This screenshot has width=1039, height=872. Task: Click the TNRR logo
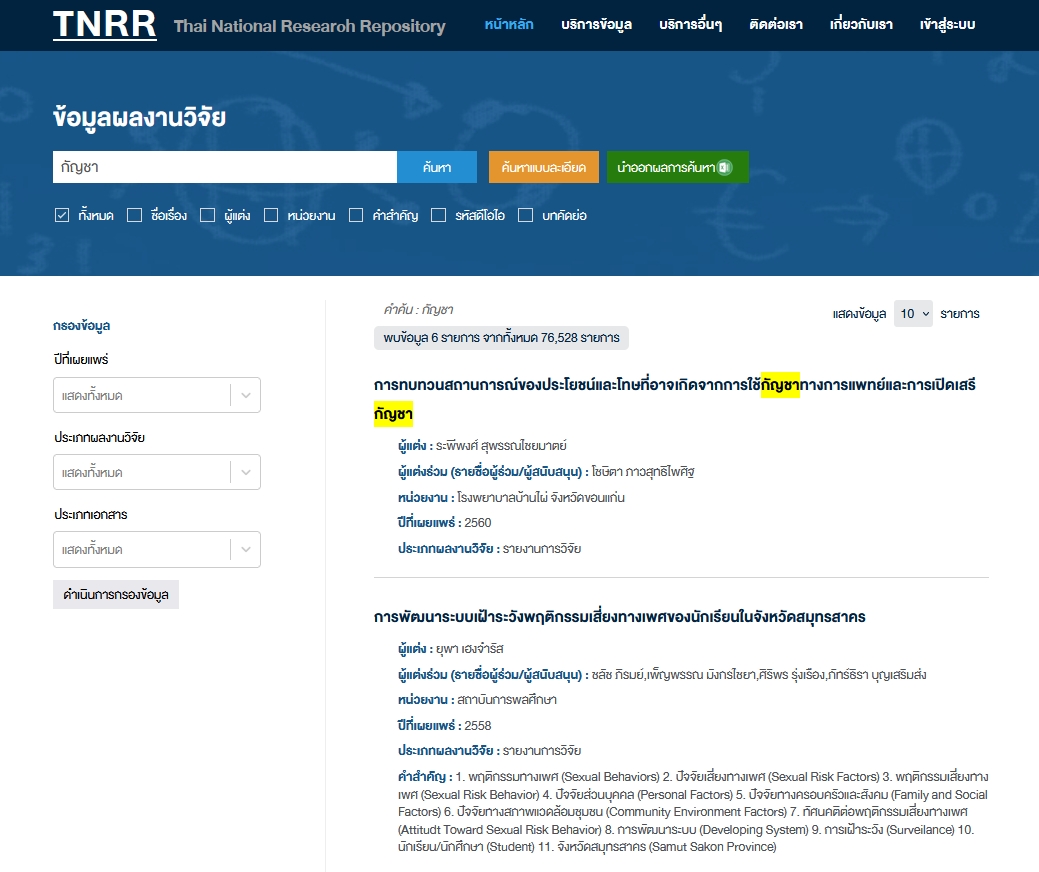tap(104, 25)
